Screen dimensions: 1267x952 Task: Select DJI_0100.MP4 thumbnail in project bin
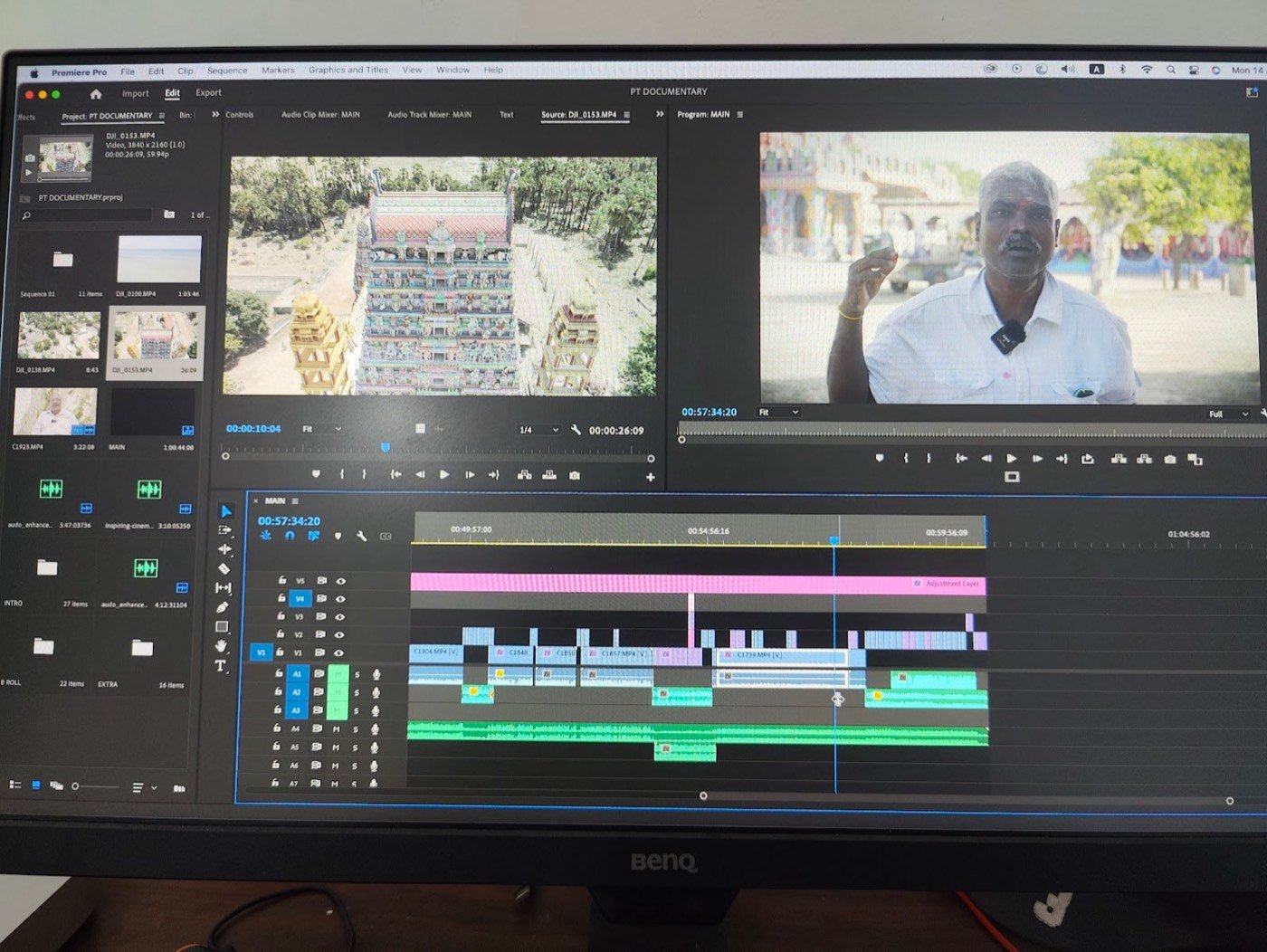158,260
